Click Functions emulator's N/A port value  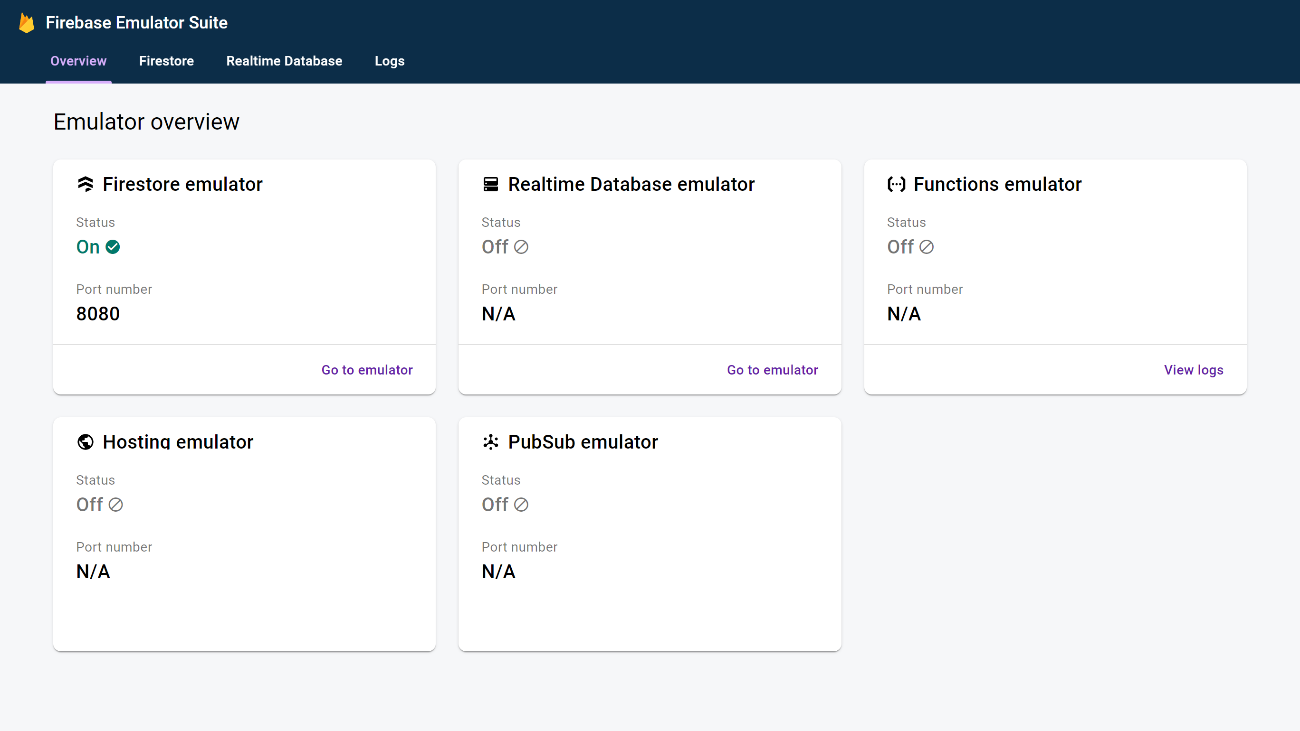(904, 314)
